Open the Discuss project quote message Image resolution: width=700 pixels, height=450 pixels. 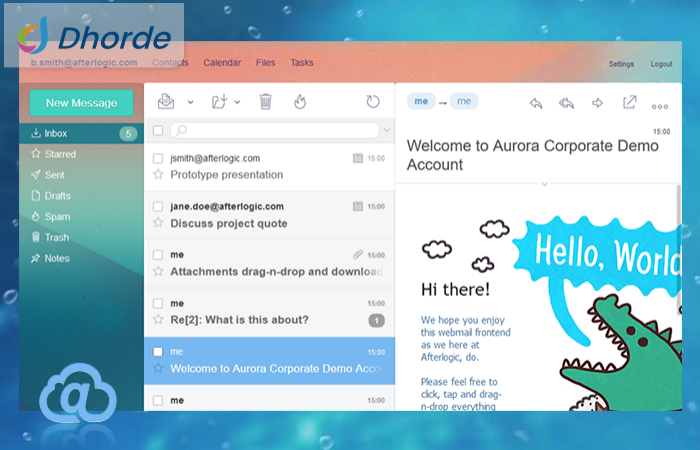269,215
